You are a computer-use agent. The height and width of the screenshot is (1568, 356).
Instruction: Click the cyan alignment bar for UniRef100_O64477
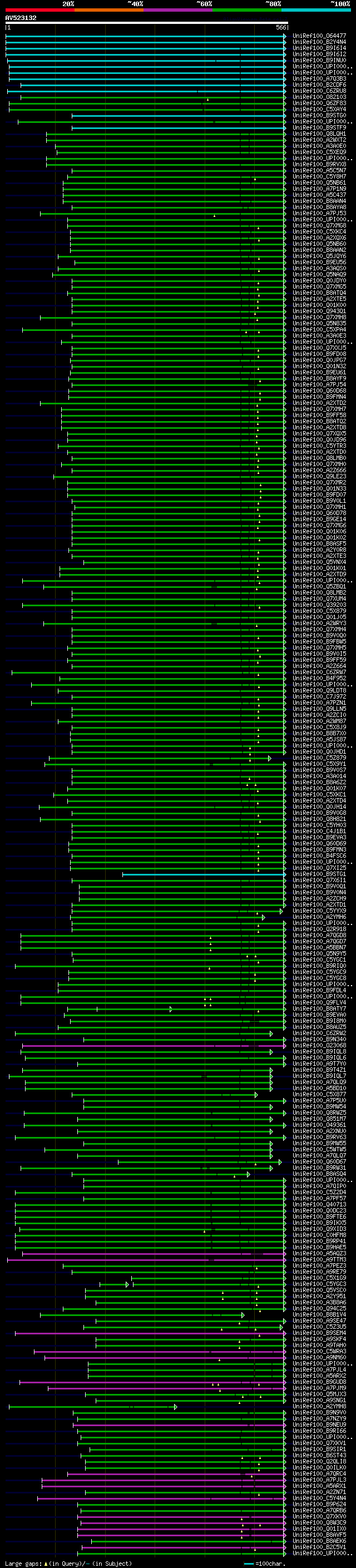coord(145,36)
